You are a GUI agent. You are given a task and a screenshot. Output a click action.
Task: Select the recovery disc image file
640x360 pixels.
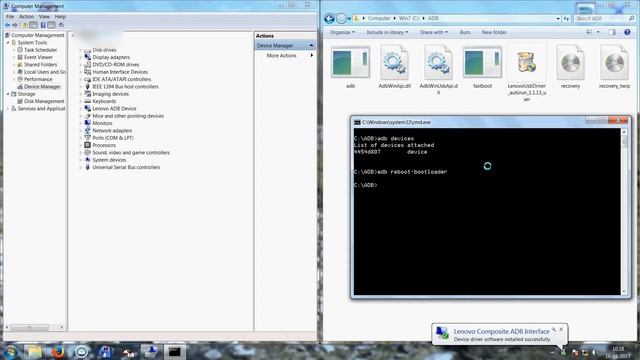tap(570, 62)
